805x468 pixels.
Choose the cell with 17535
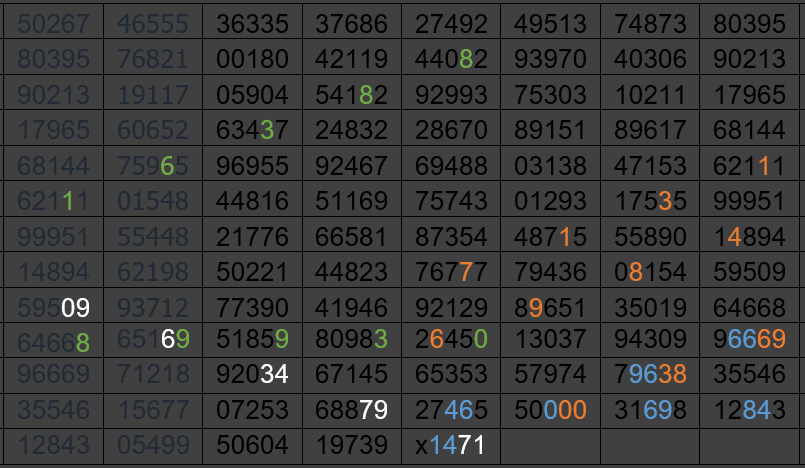(x=650, y=199)
